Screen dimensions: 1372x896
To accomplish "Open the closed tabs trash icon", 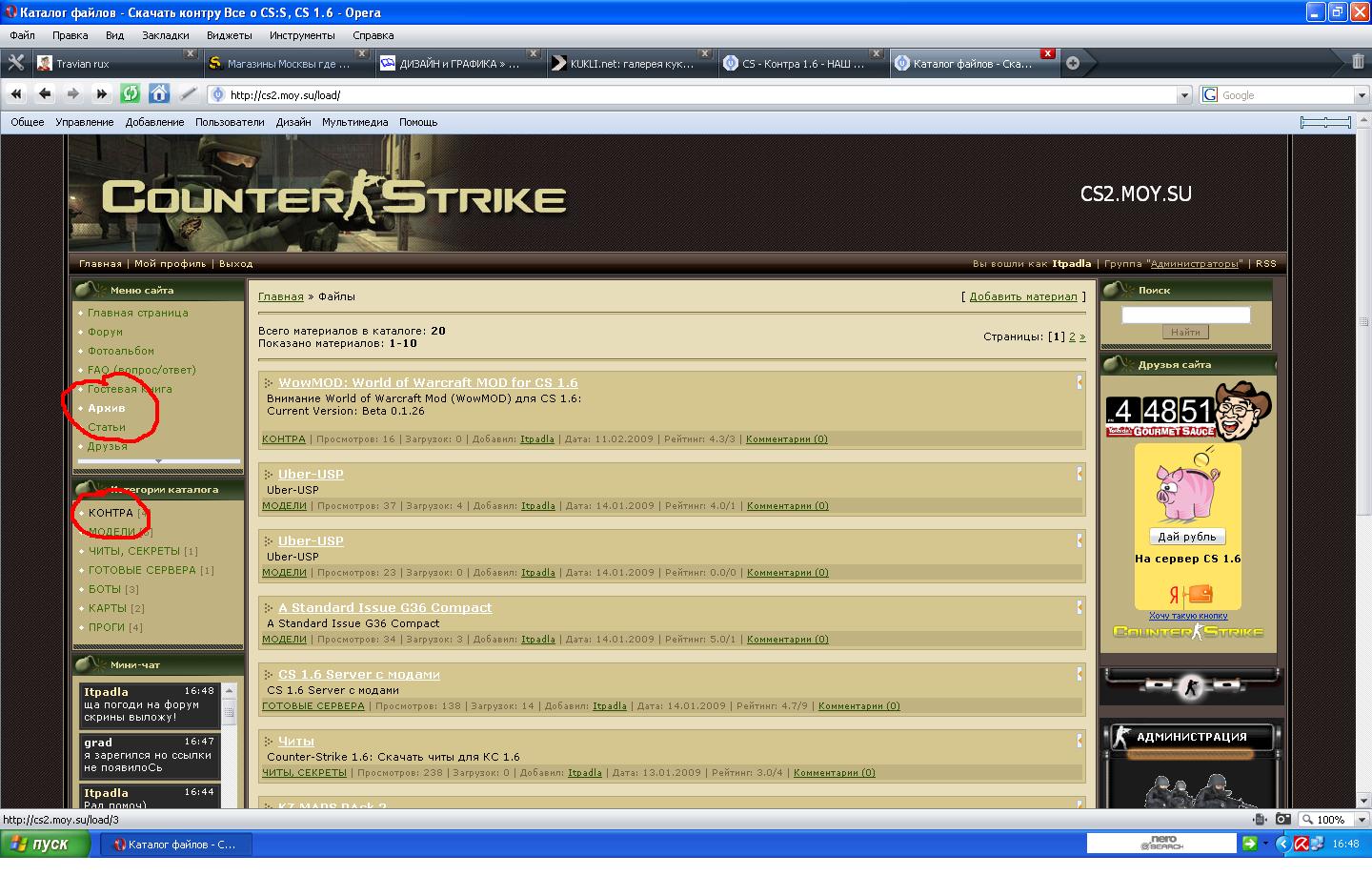I will coord(1358,62).
